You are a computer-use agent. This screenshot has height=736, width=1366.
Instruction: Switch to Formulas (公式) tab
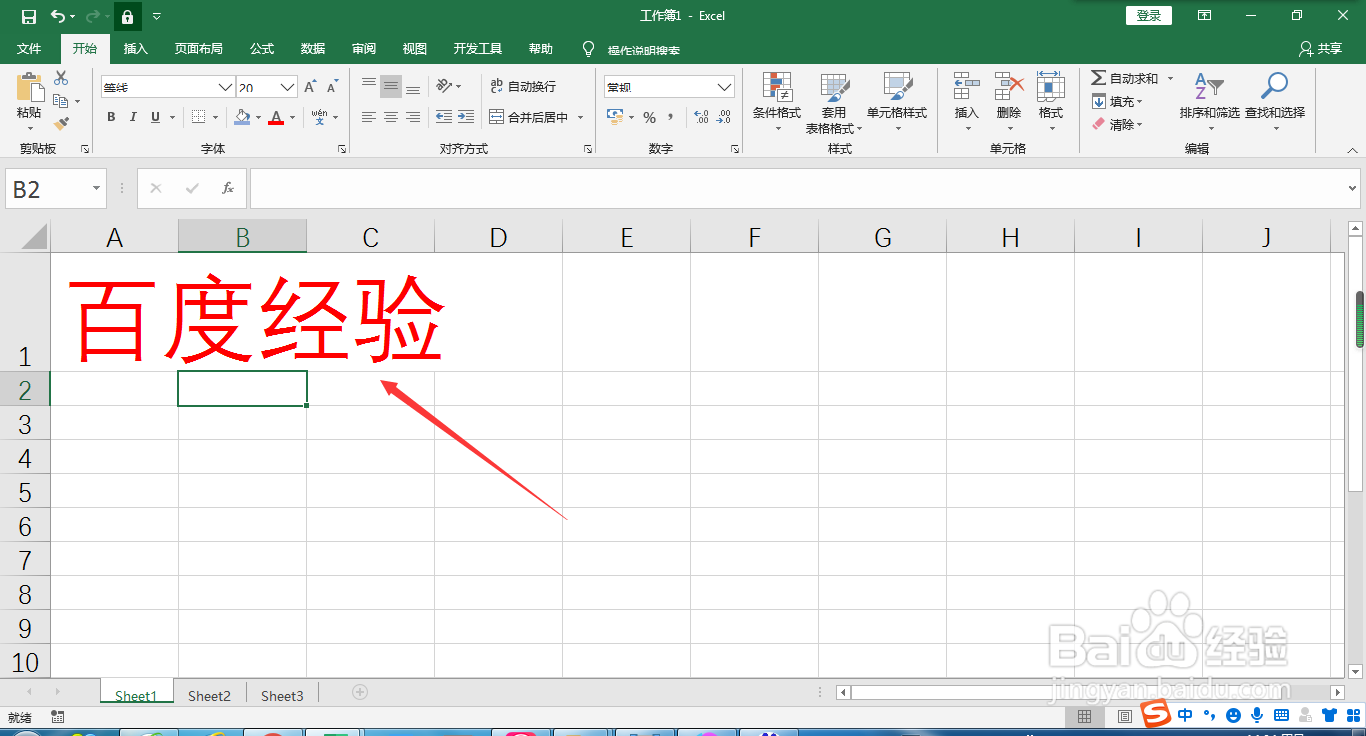coord(262,48)
